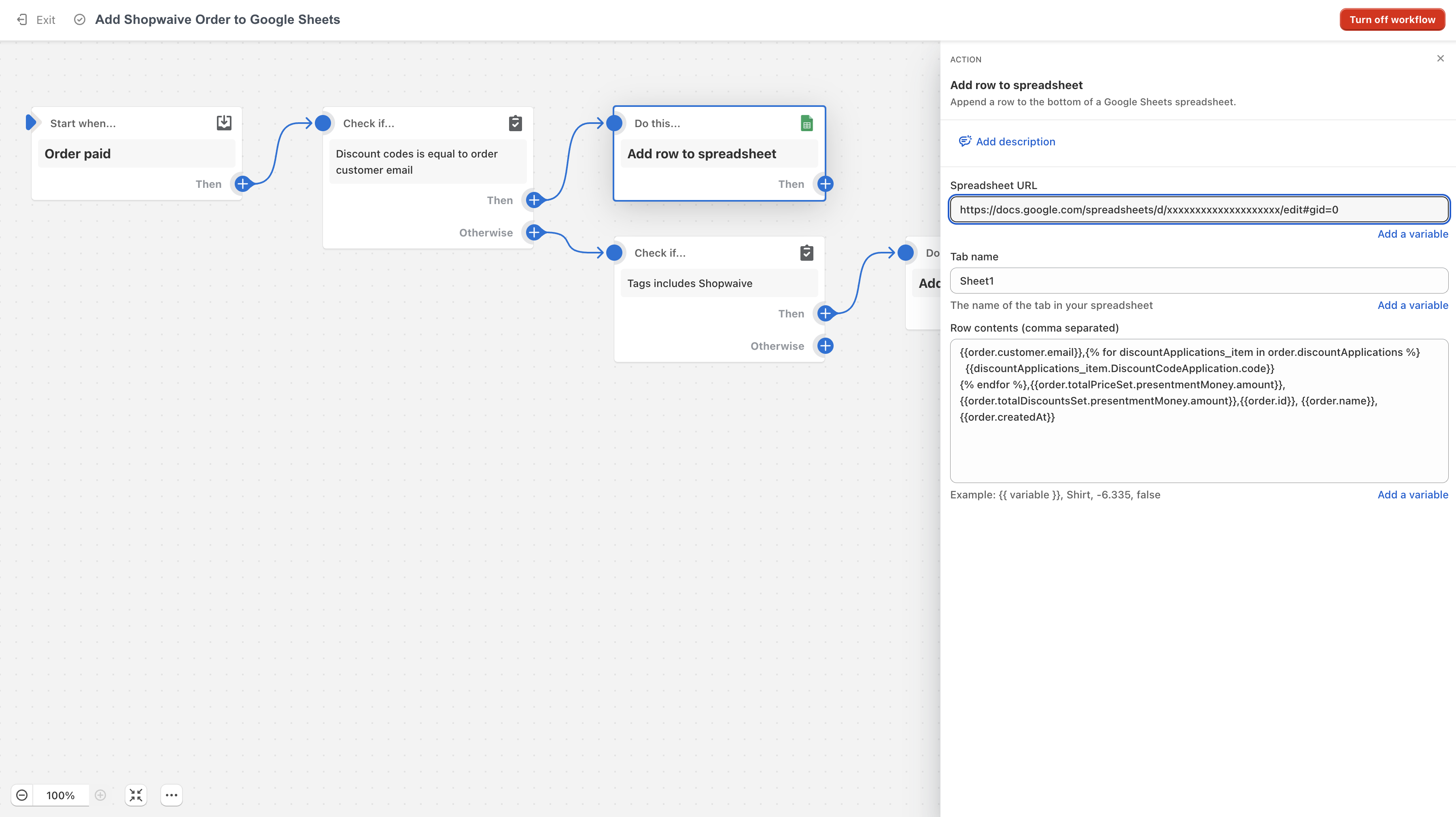Click the workflow title Add Shopwaive Order
The image size is (1456, 817).
(x=218, y=20)
